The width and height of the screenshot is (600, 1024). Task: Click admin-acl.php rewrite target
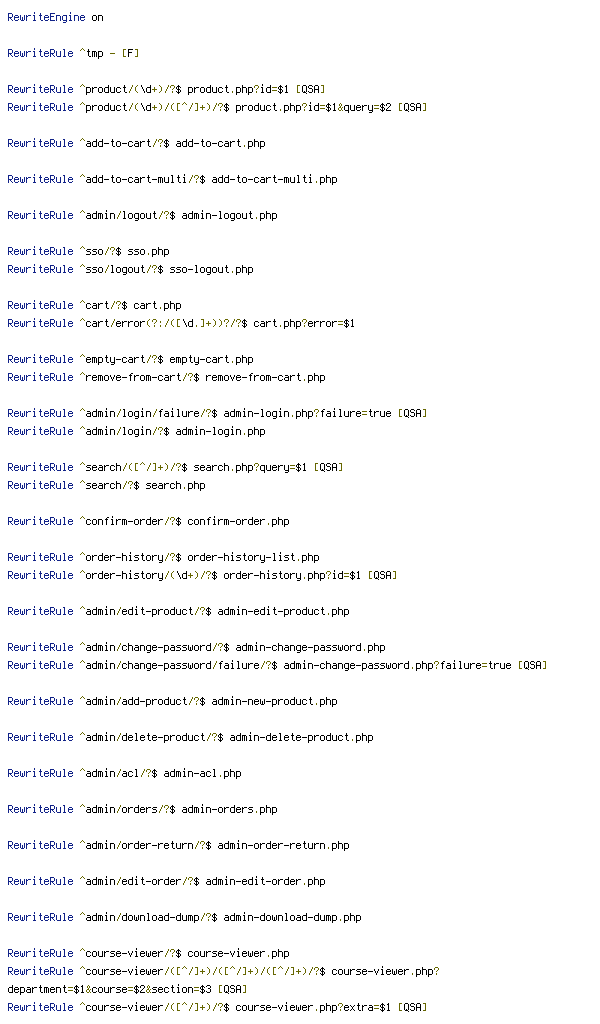tap(202, 774)
